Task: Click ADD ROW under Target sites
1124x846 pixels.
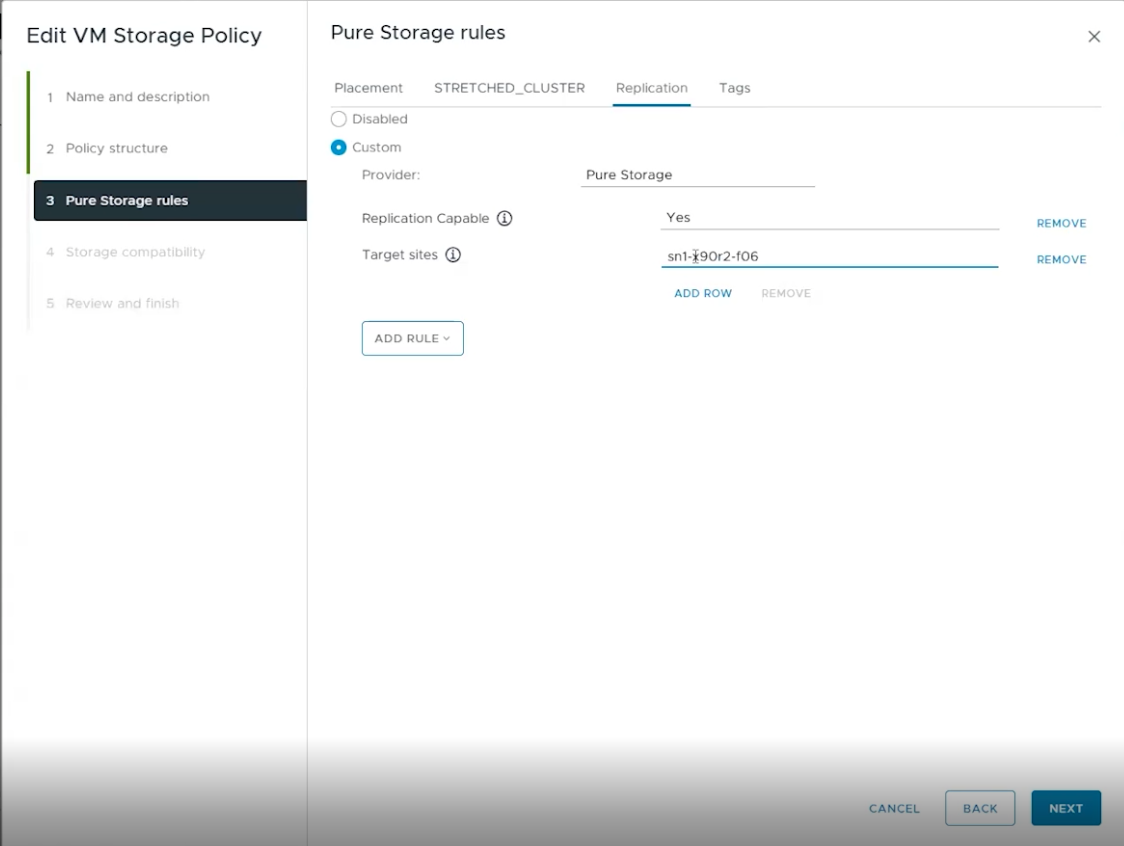Action: click(x=703, y=293)
